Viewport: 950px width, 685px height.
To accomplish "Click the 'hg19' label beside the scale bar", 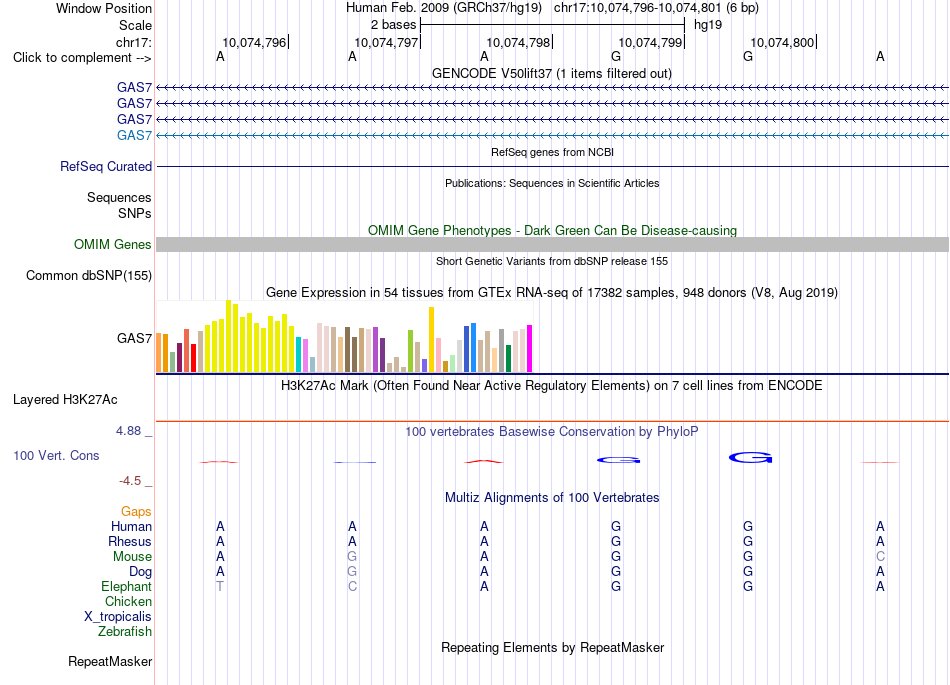I will 708,25.
